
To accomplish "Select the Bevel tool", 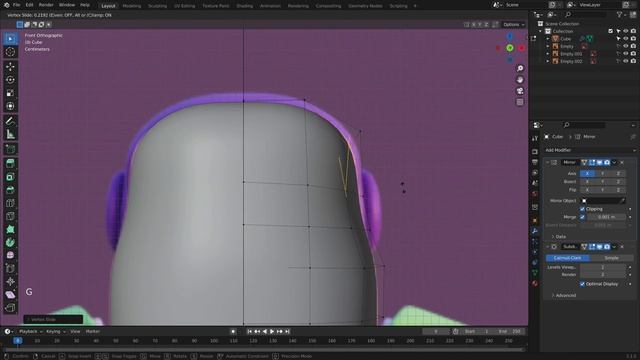I will 10,190.
